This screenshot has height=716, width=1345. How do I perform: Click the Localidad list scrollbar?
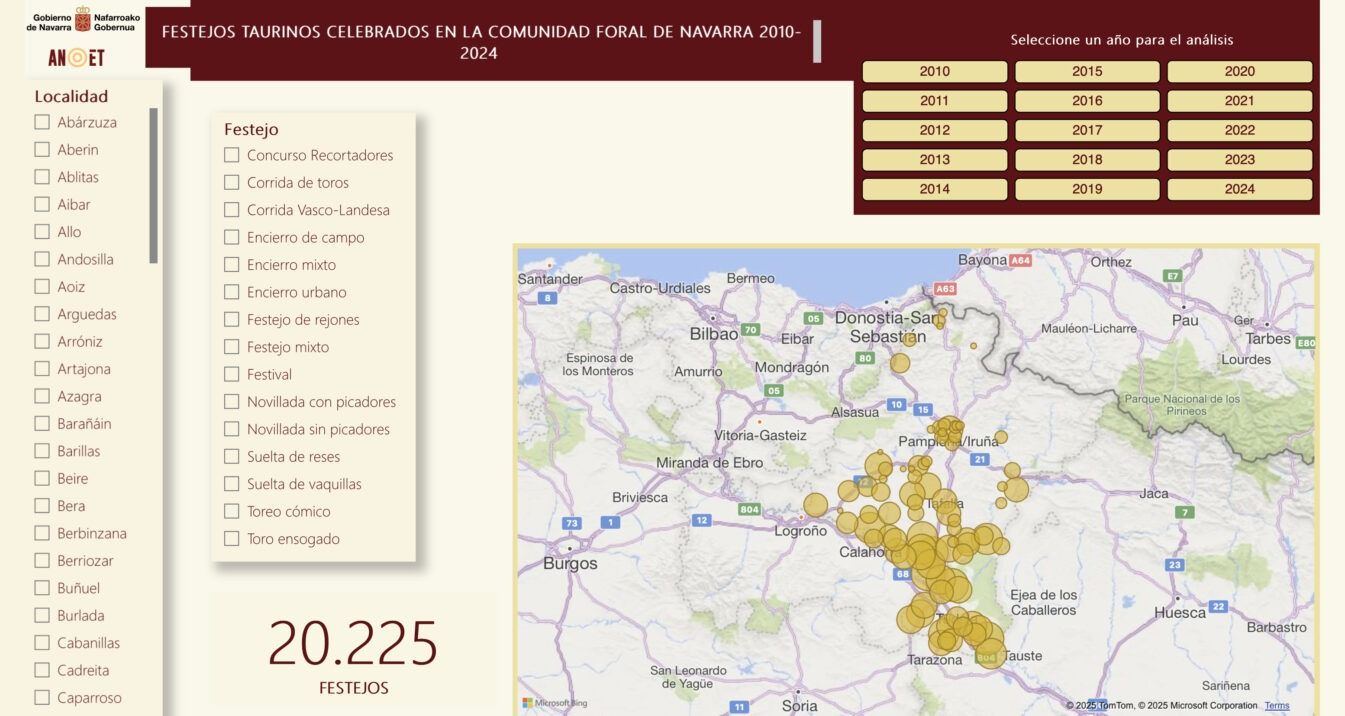tap(154, 186)
